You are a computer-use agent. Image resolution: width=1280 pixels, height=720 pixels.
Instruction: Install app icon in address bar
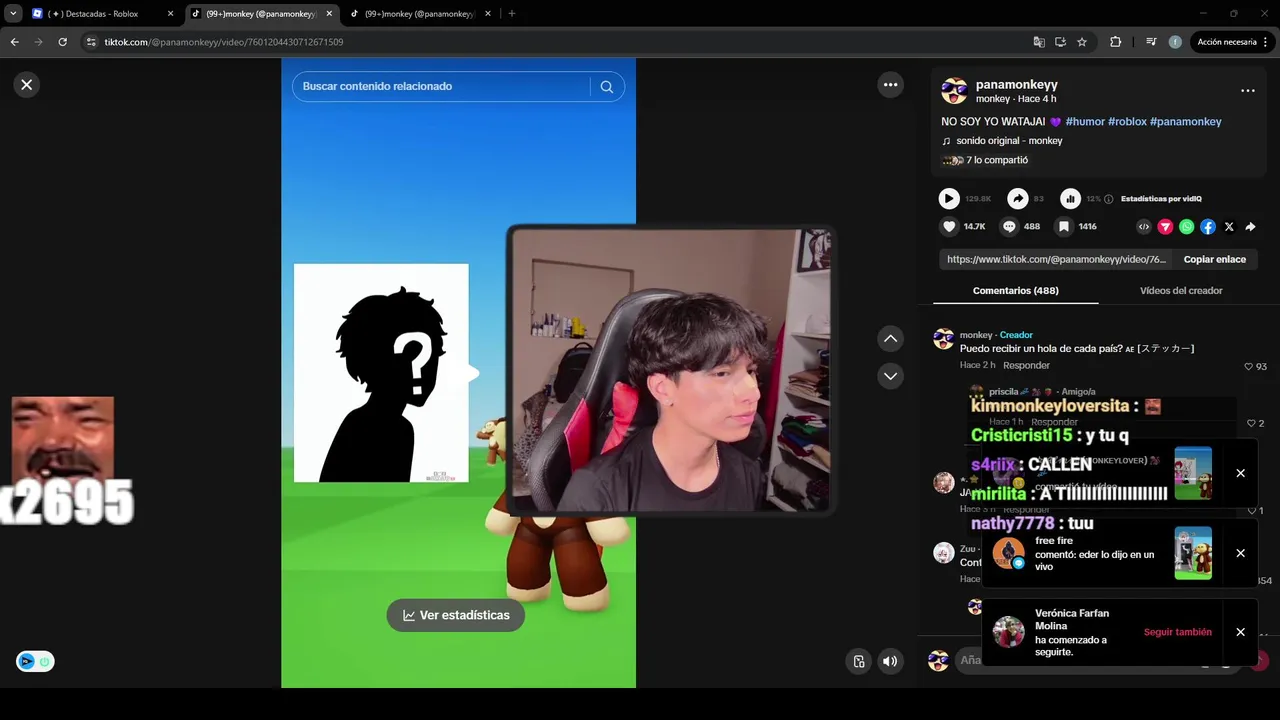(1060, 42)
